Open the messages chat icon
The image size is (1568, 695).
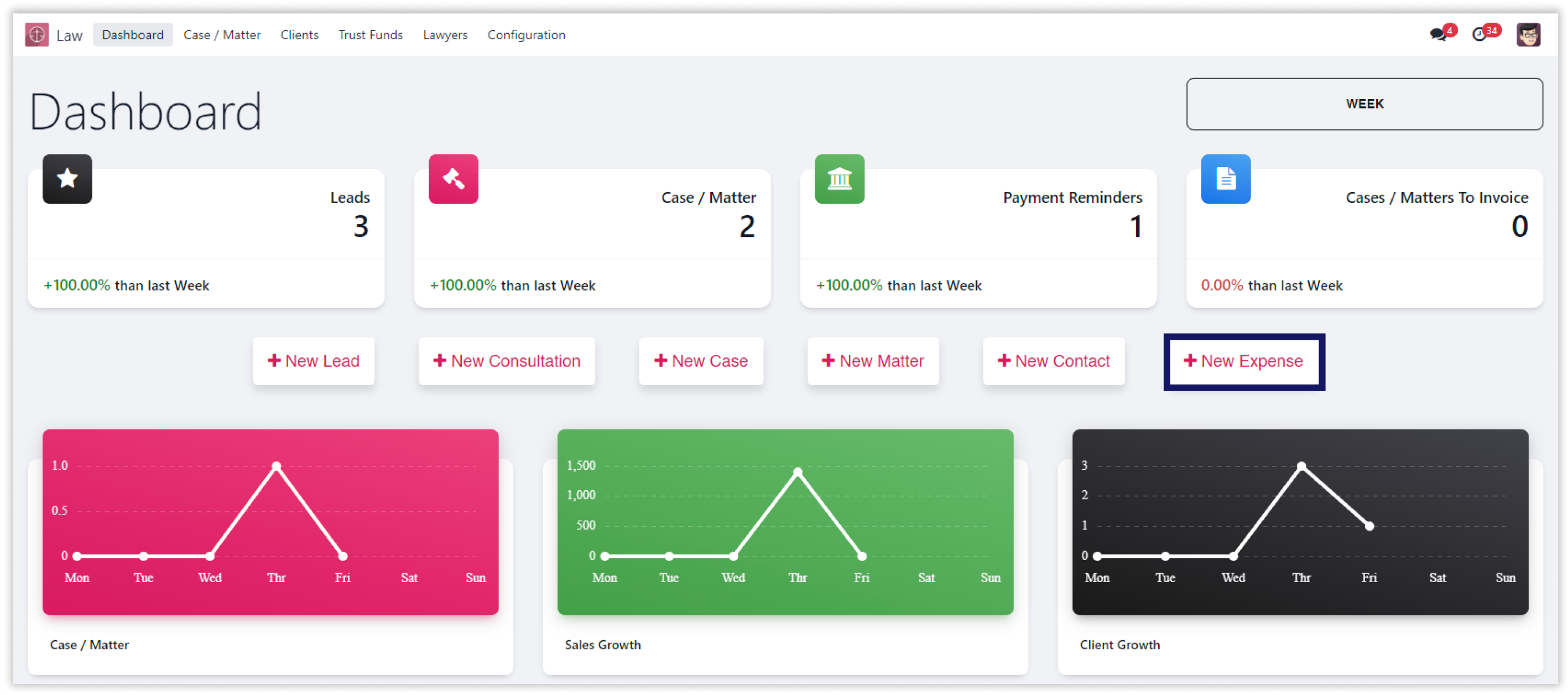click(x=1439, y=35)
